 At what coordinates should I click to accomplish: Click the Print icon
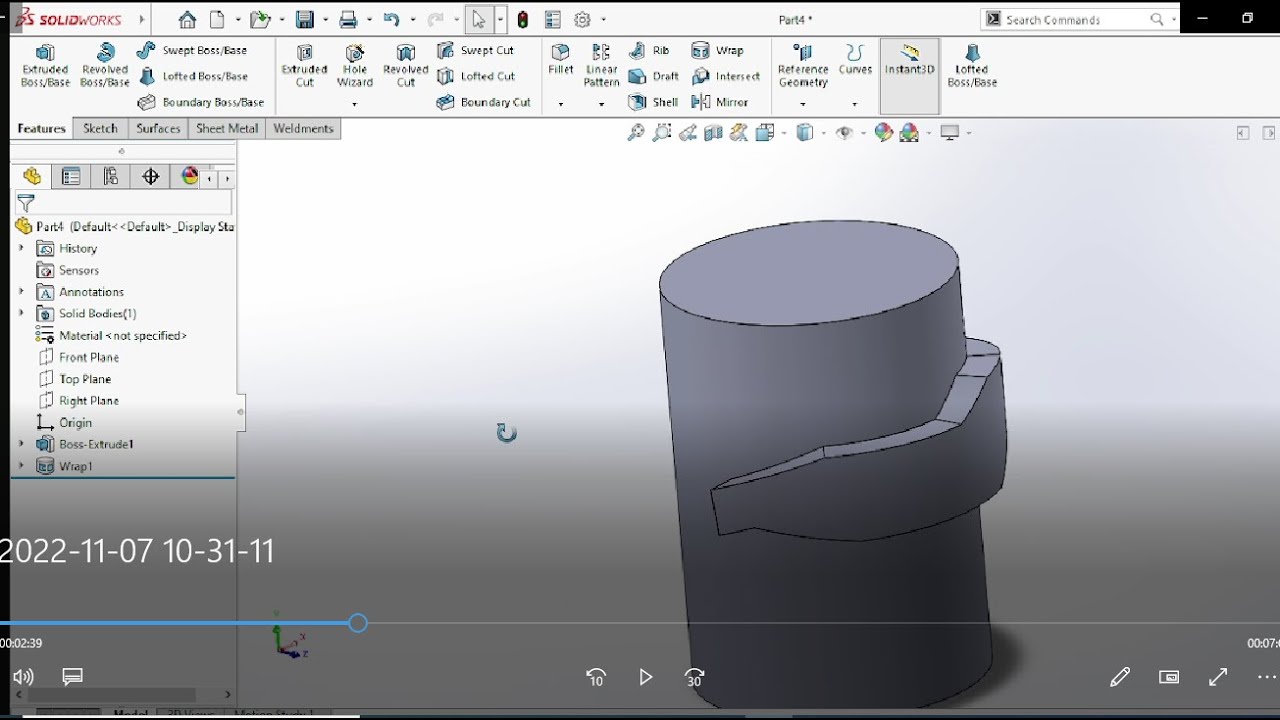[x=348, y=19]
